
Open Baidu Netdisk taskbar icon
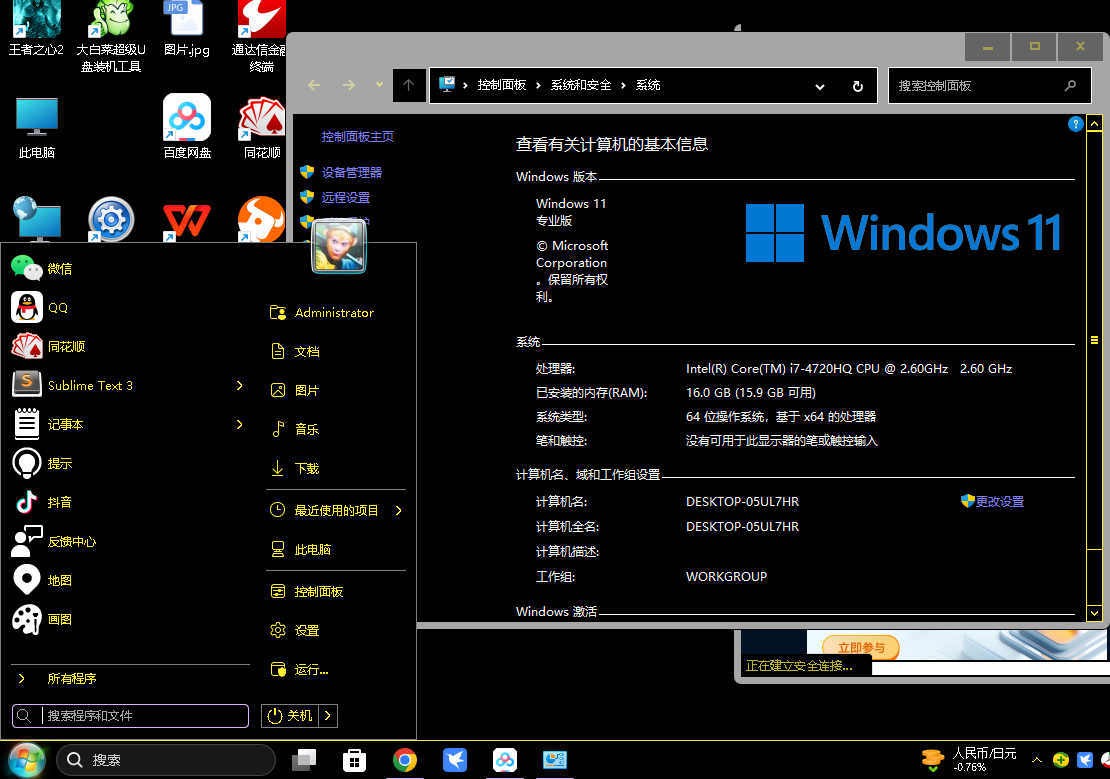coord(505,761)
